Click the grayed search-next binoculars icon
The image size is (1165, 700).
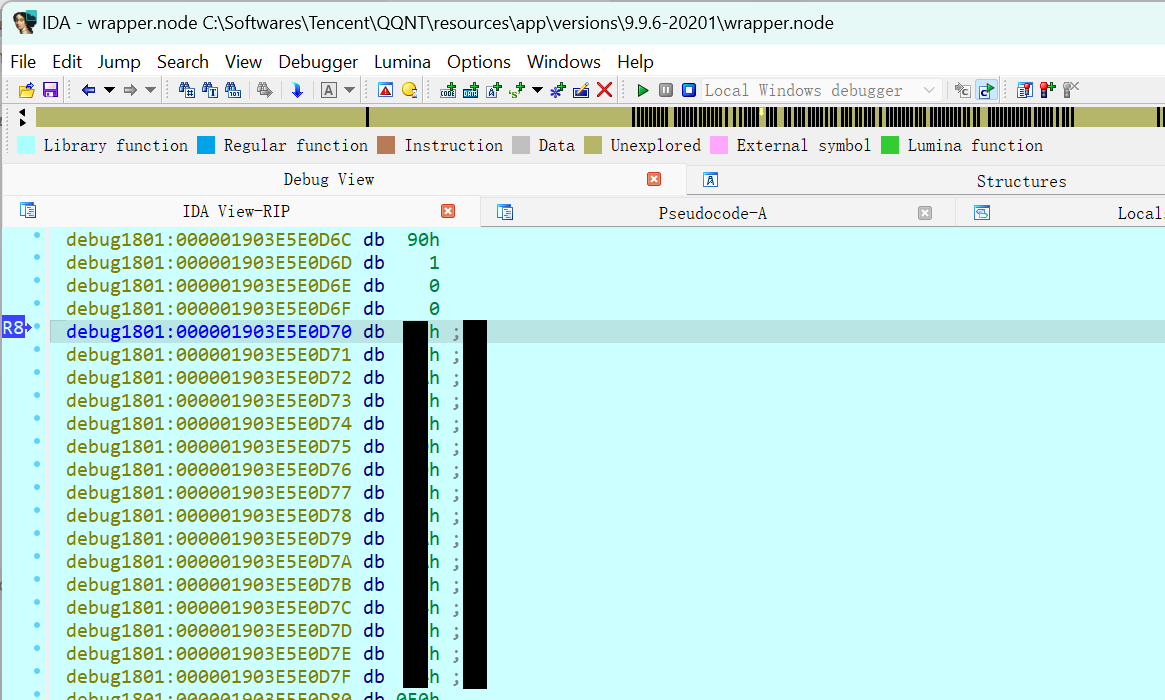(265, 91)
